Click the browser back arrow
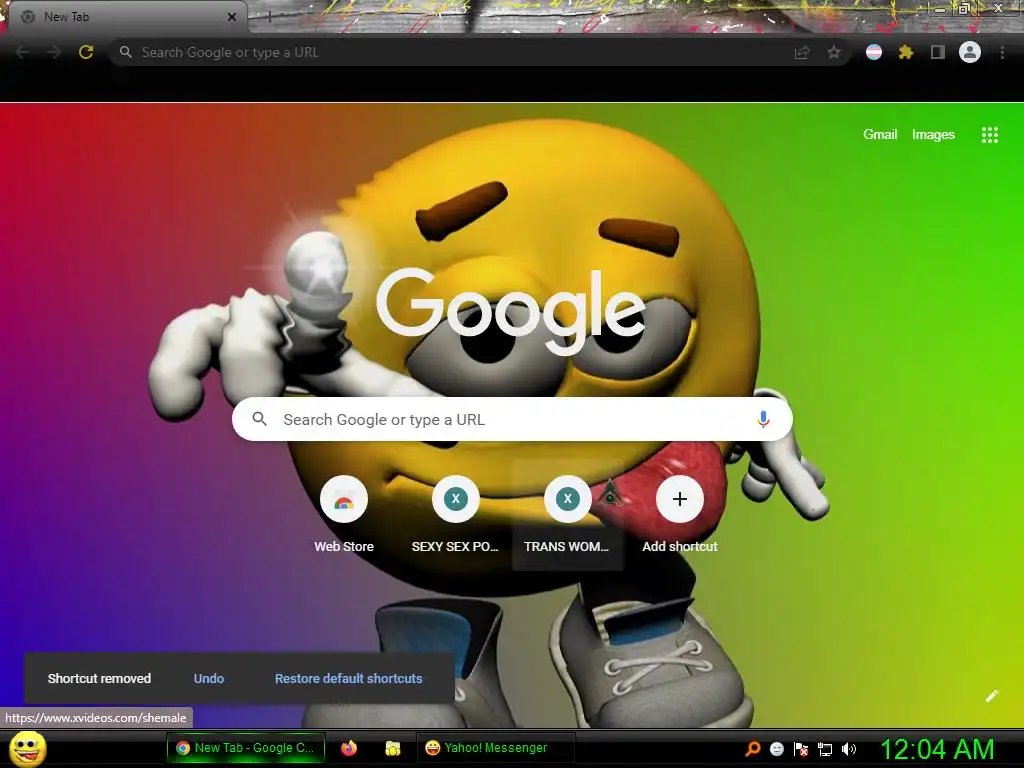The height and width of the screenshot is (768, 1024). pos(22,52)
